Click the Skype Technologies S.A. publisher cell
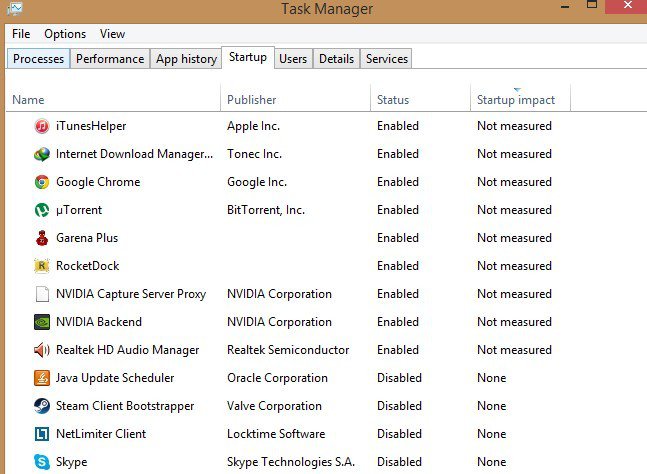This screenshot has height=474, width=647. pos(291,462)
